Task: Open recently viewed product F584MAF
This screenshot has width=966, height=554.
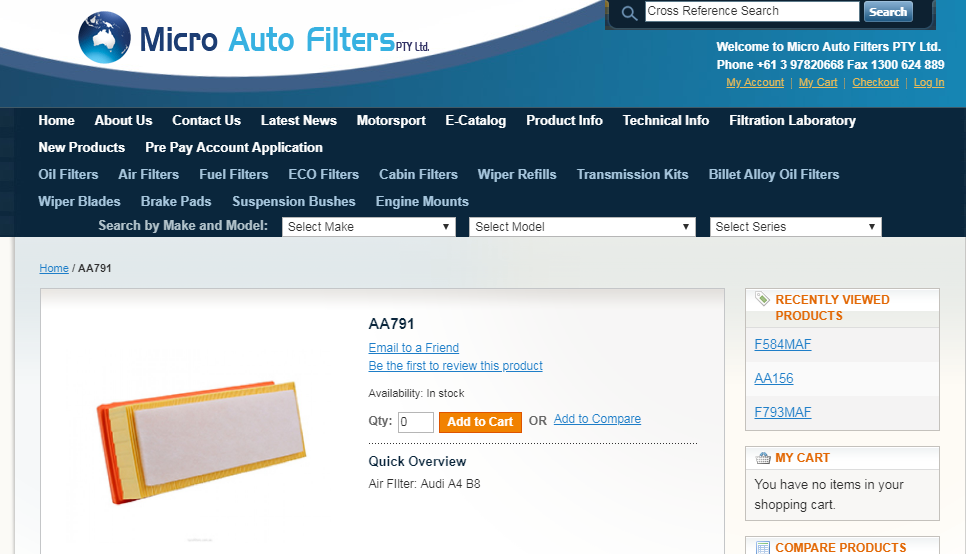Action: (x=782, y=344)
